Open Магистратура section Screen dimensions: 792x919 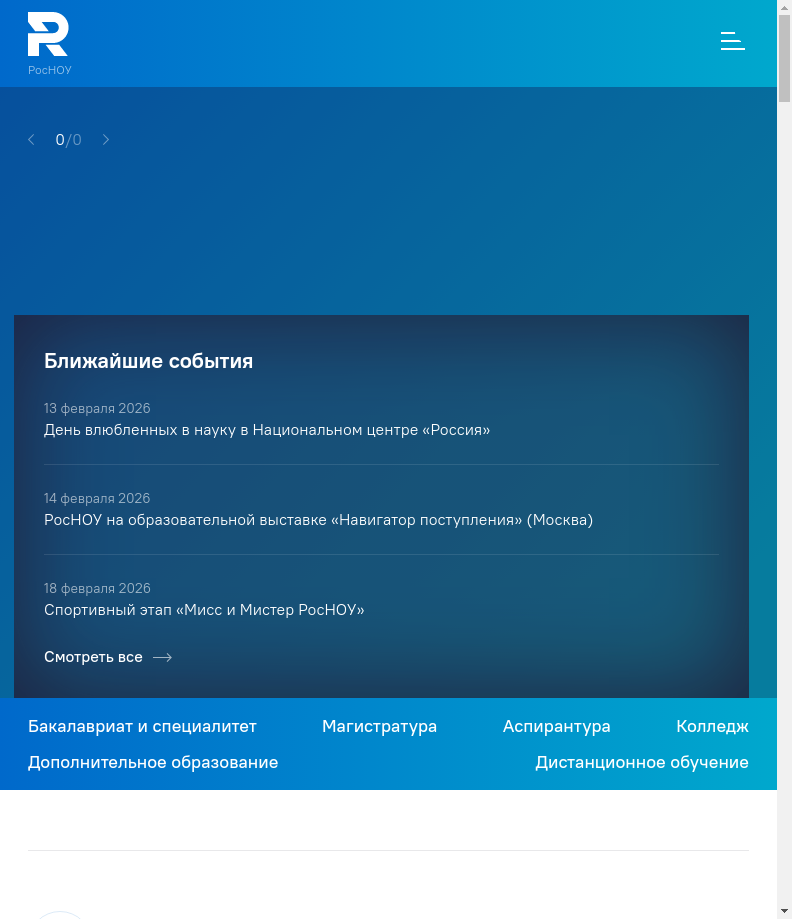click(x=379, y=726)
